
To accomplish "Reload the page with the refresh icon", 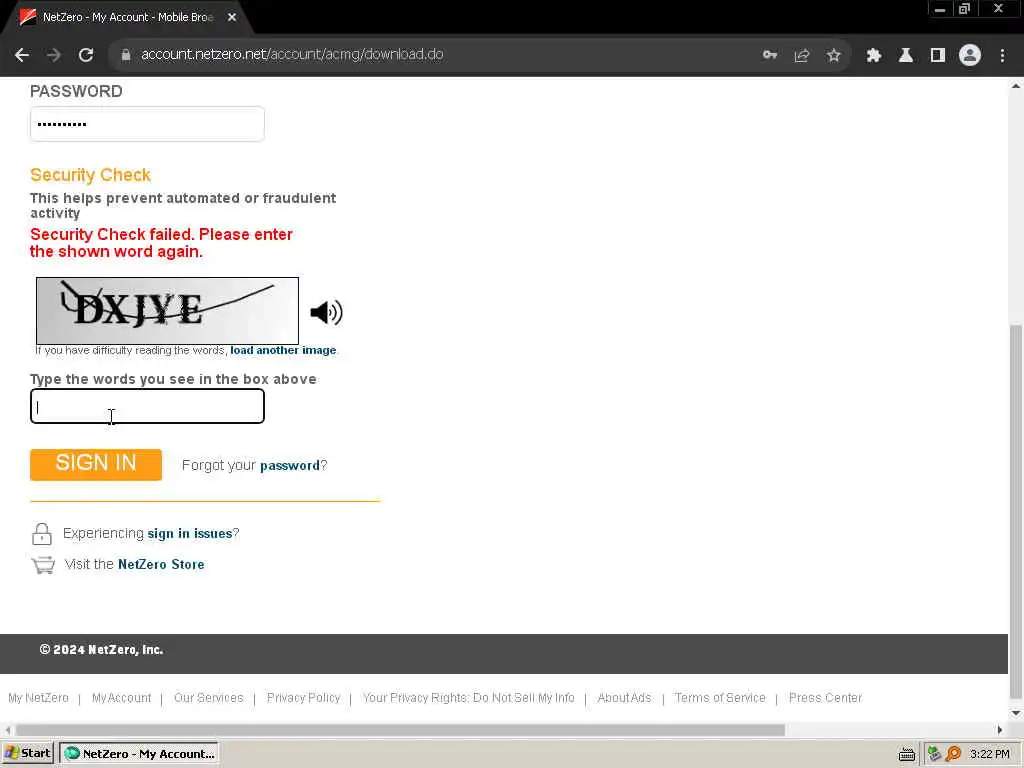I will coord(86,55).
